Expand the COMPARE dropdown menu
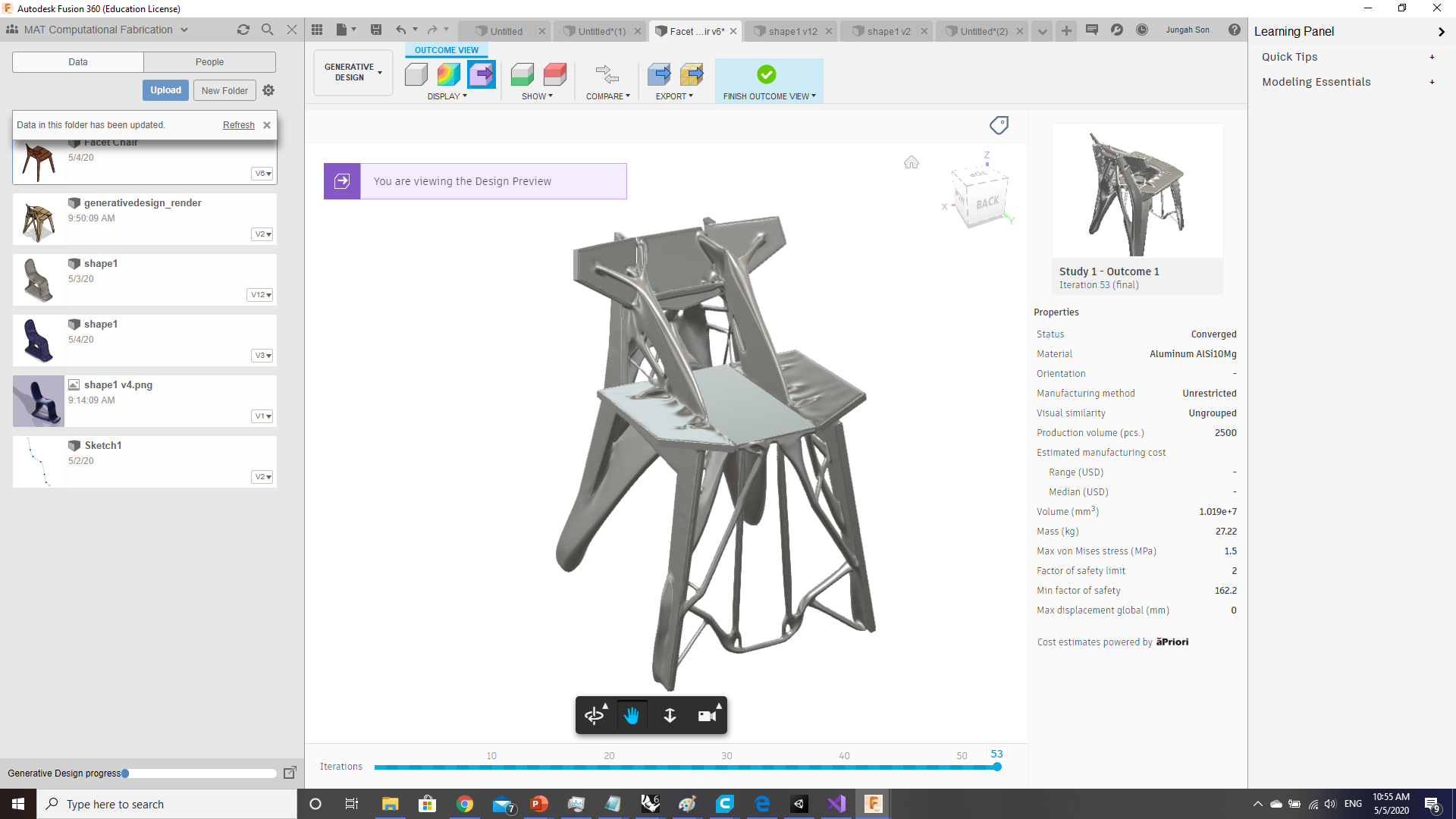 pos(607,96)
